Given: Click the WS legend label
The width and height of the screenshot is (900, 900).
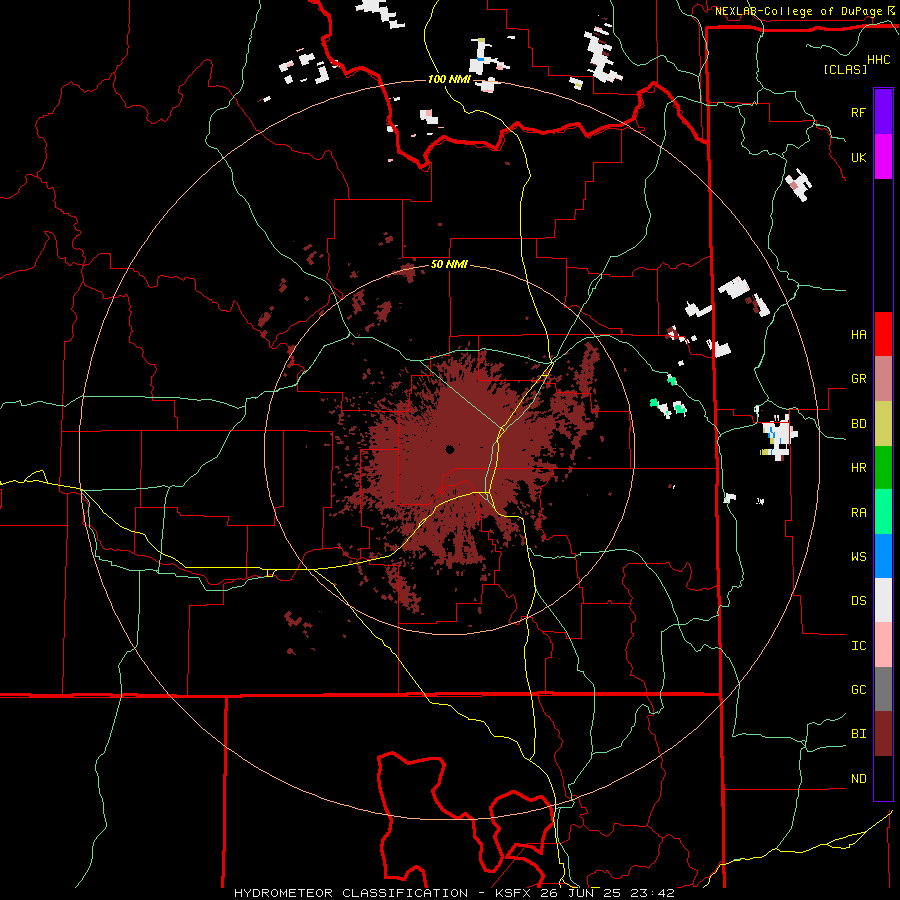Looking at the screenshot, I should tap(858, 556).
